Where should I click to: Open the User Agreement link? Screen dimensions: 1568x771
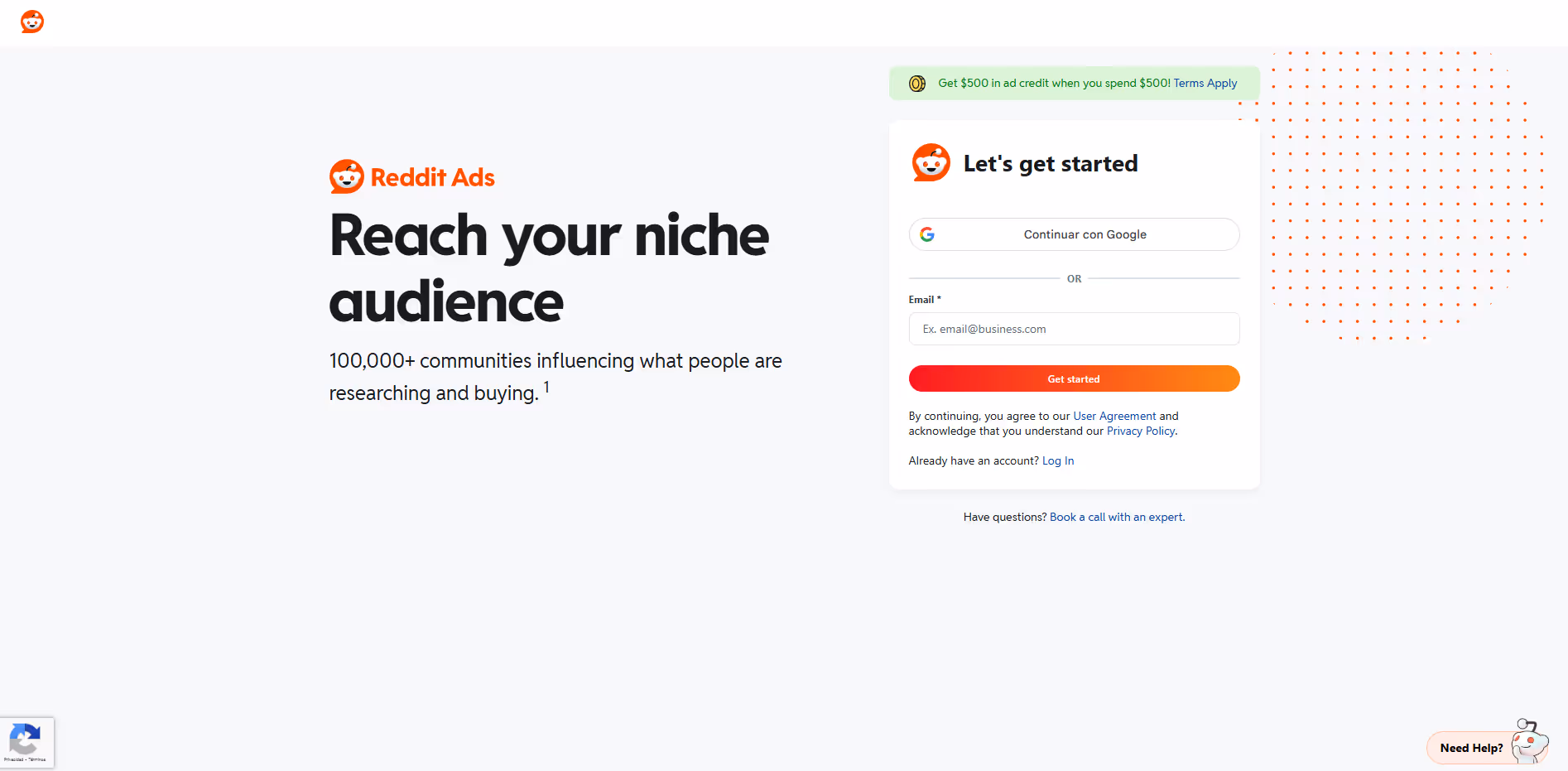(x=1114, y=416)
